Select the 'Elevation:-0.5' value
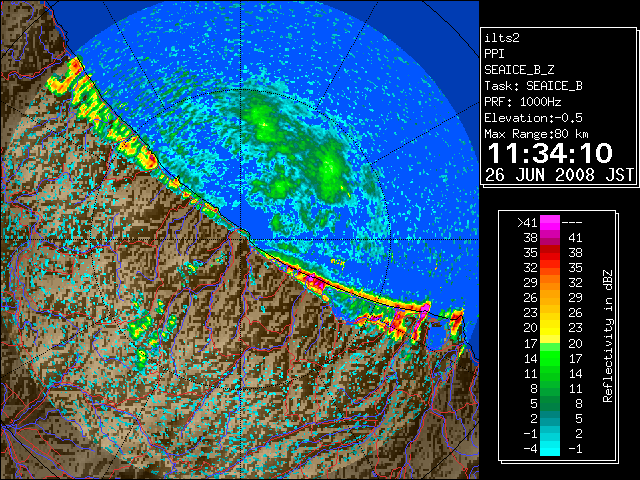The height and width of the screenshot is (480, 640). click(533, 118)
